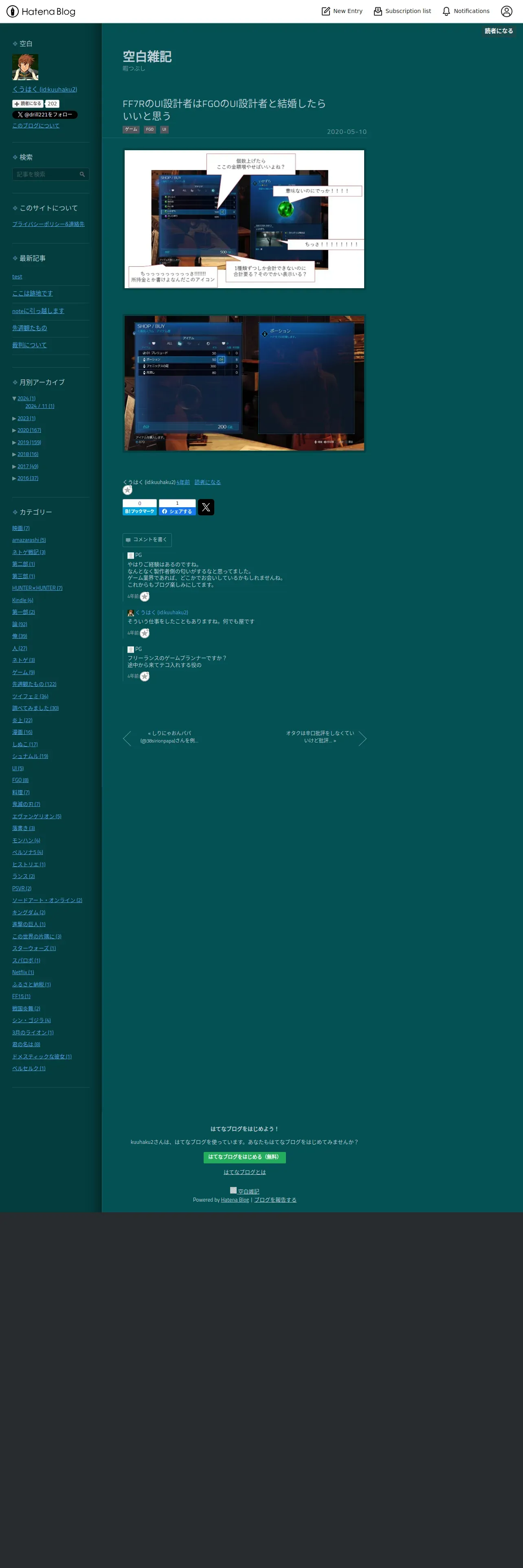523x1568 pixels.
Task: Open このブログについて link
Action: (x=36, y=125)
